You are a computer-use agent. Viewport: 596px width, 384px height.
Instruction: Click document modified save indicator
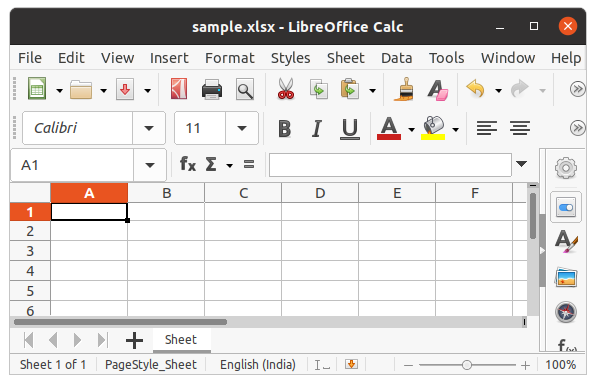tap(351, 364)
